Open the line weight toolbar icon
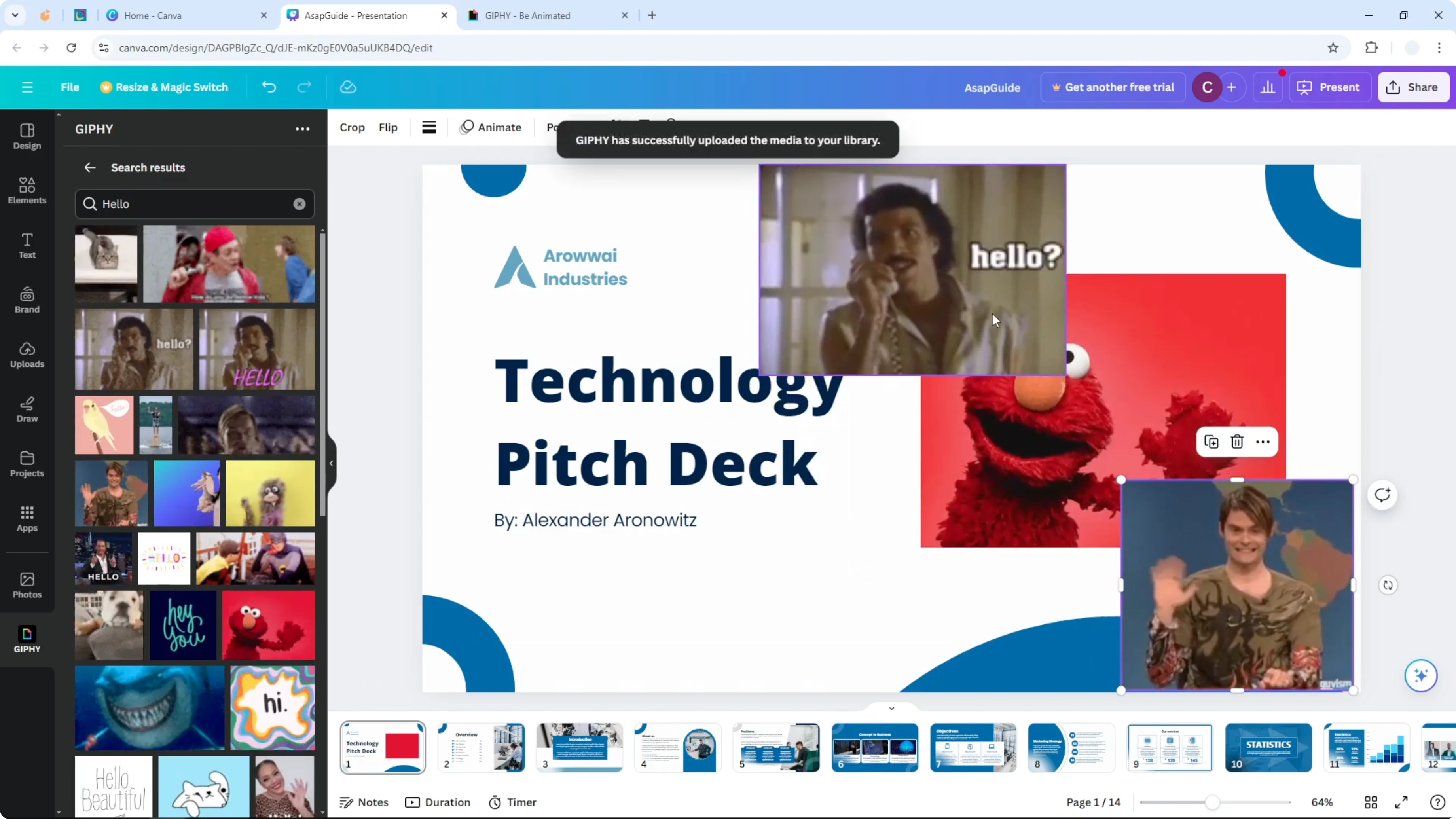Screen dimensions: 1456x819 429,127
